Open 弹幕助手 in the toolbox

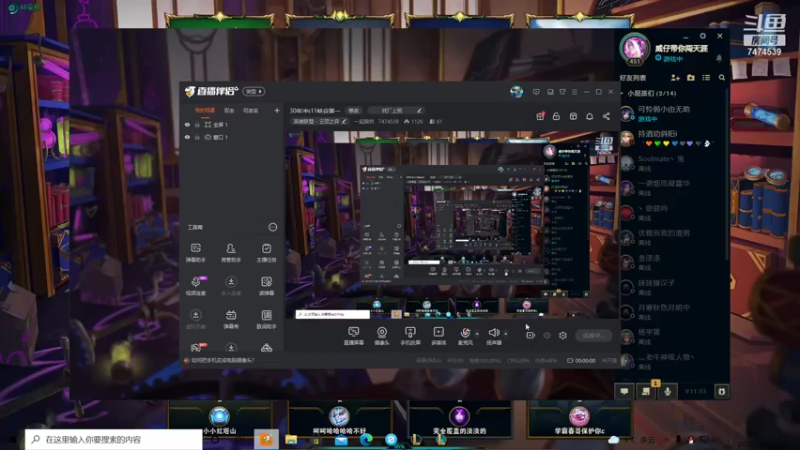(195, 253)
